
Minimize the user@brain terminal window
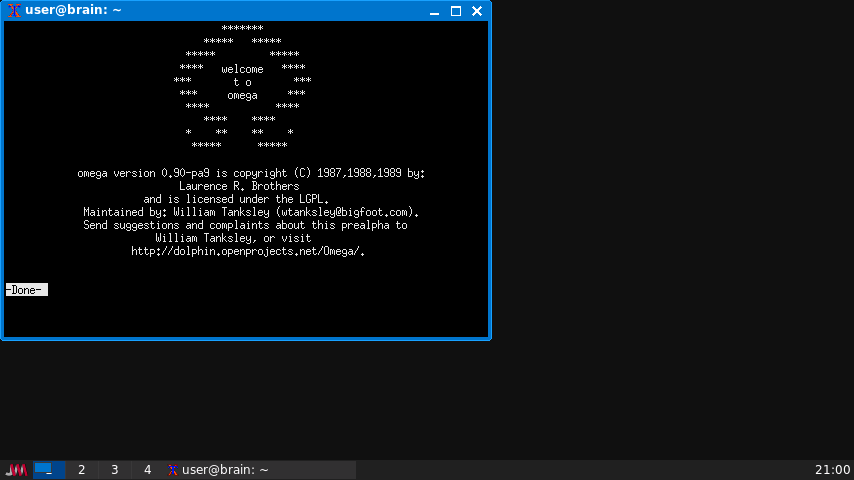tap(434, 11)
